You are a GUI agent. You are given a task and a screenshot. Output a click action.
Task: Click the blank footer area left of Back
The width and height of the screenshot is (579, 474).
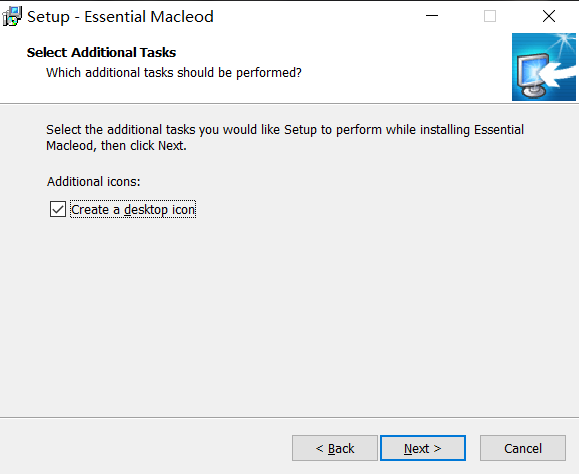(144, 448)
